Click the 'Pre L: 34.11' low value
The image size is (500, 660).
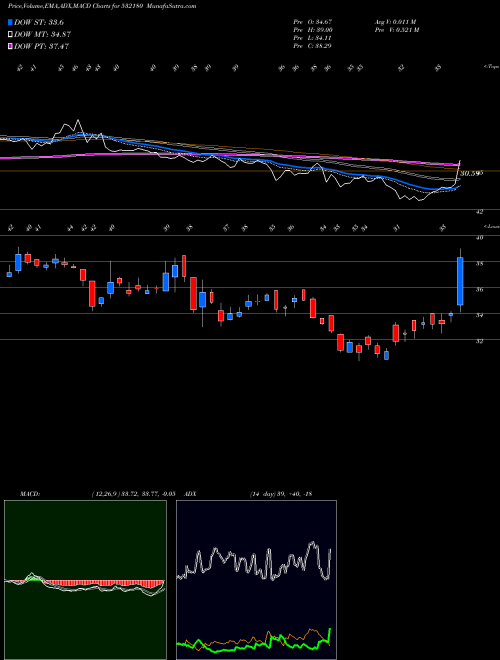(x=313, y=37)
